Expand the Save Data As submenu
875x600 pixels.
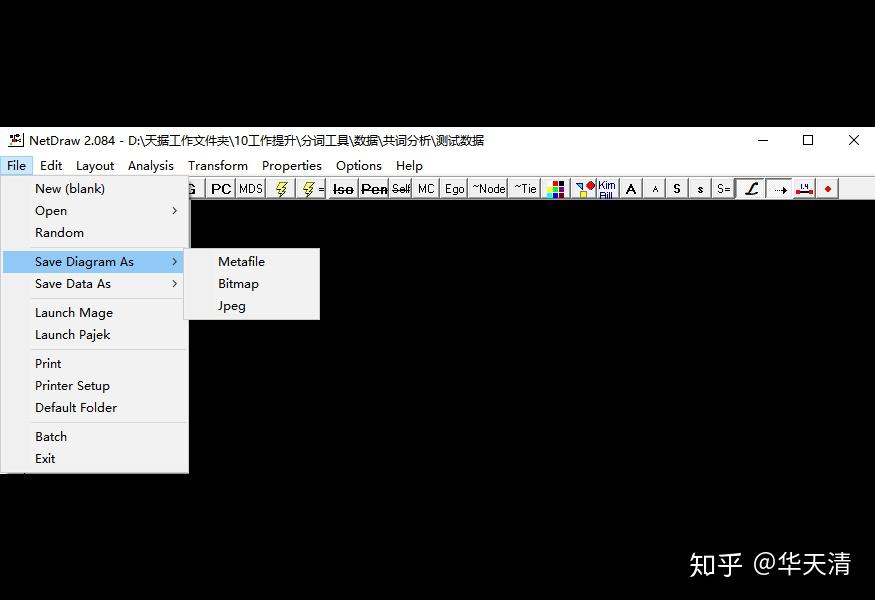pos(174,284)
